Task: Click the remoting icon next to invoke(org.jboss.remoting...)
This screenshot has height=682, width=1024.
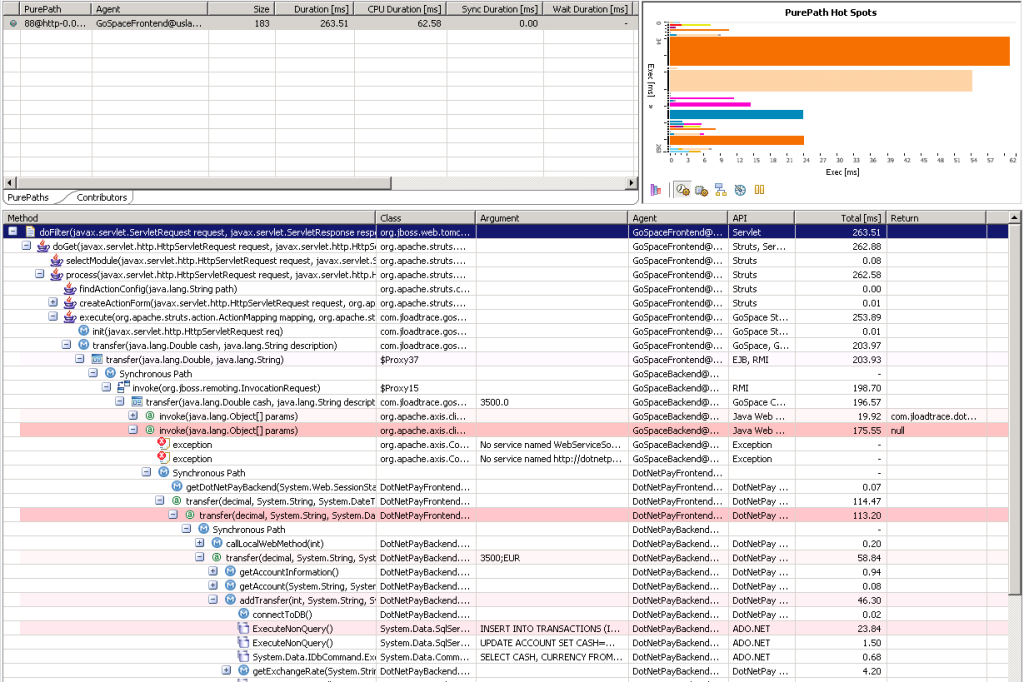Action: pyautogui.click(x=123, y=387)
